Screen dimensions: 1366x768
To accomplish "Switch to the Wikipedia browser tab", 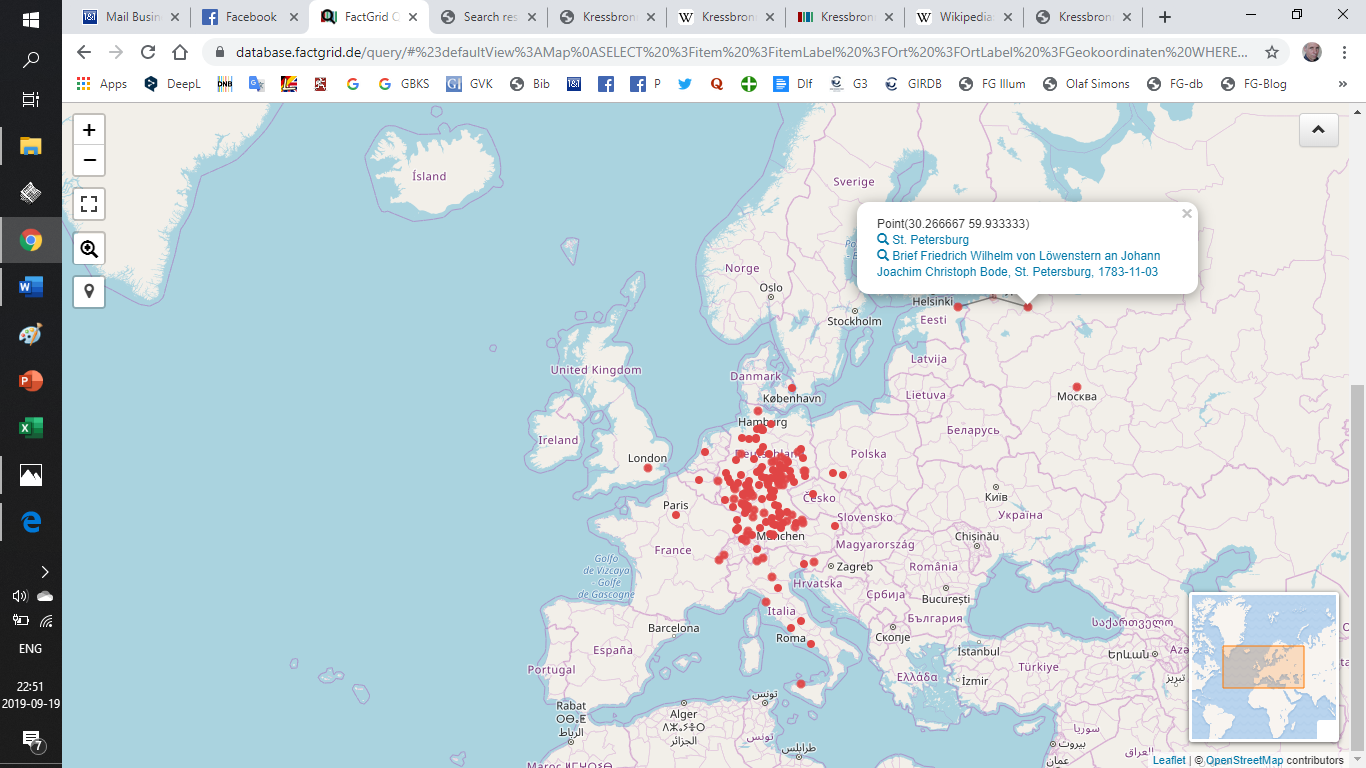I will point(964,17).
